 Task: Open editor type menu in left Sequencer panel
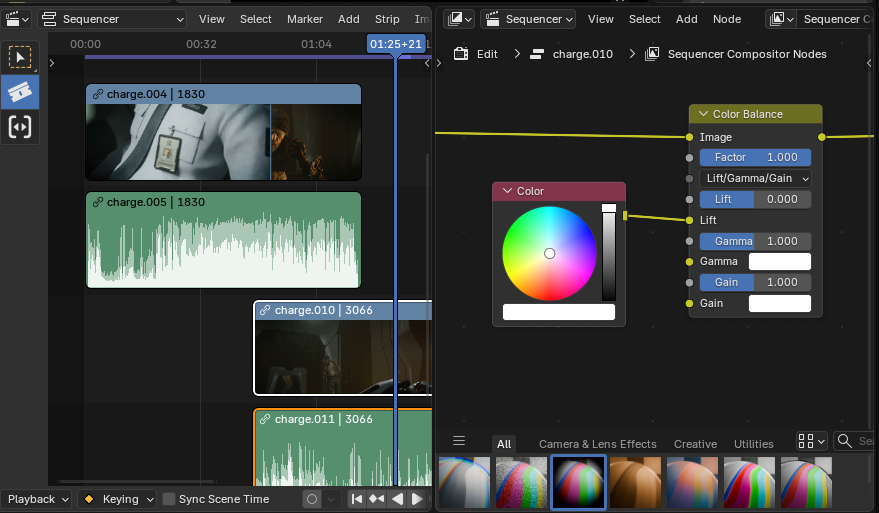16,19
